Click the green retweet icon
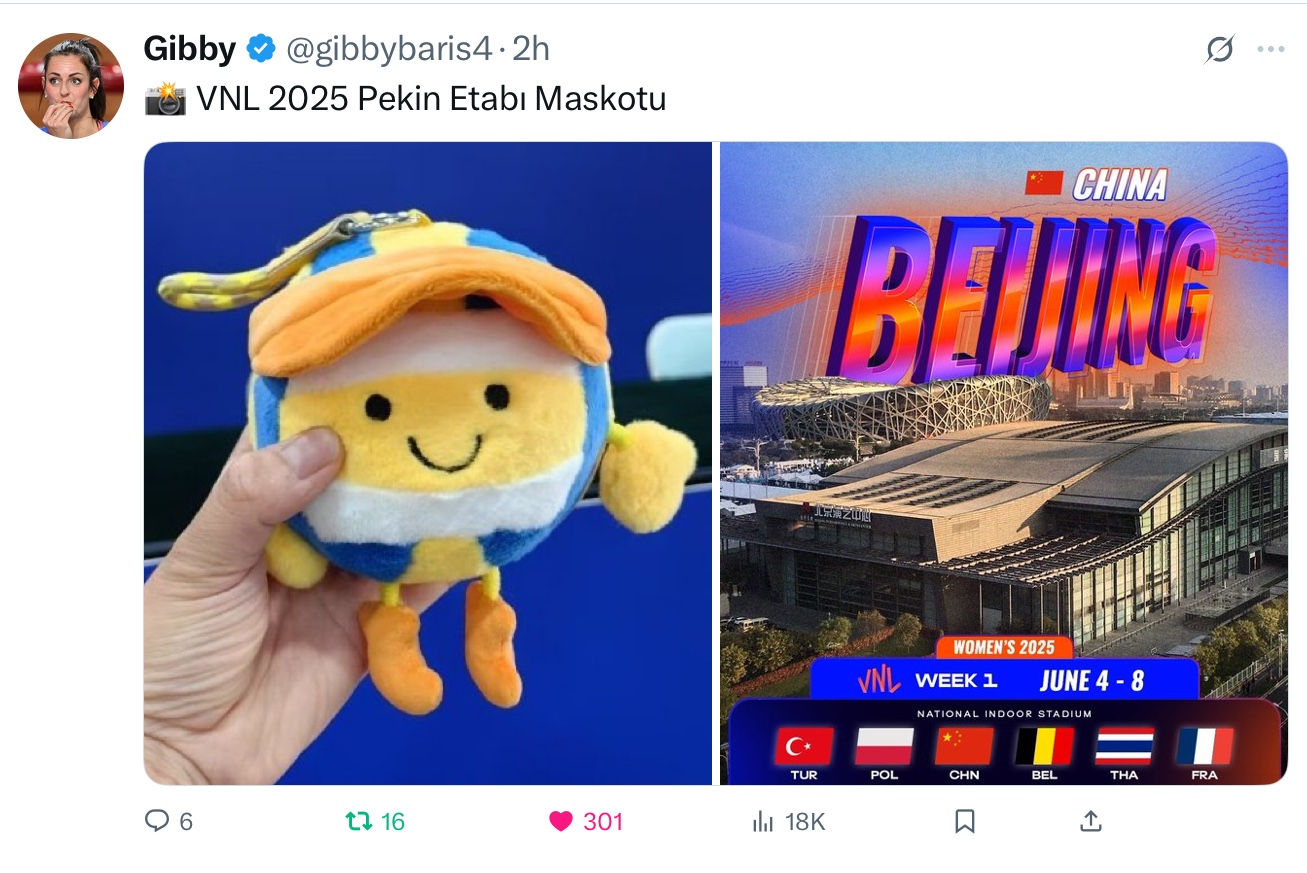 358,821
